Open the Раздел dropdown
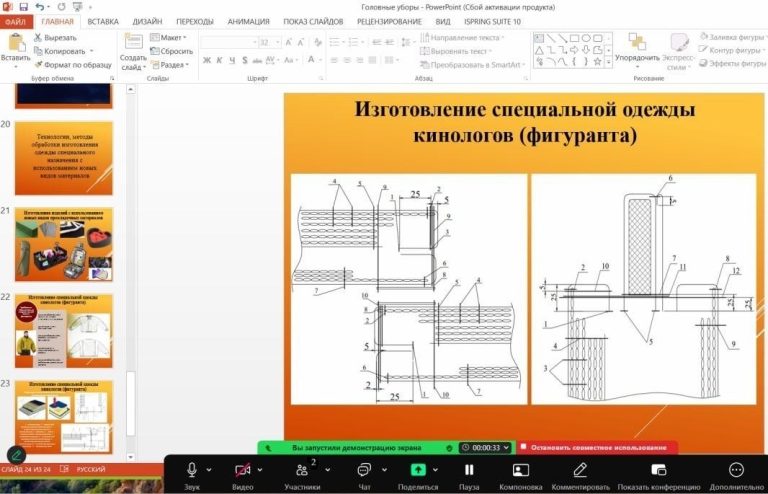This screenshot has width=768, height=494. [x=169, y=65]
